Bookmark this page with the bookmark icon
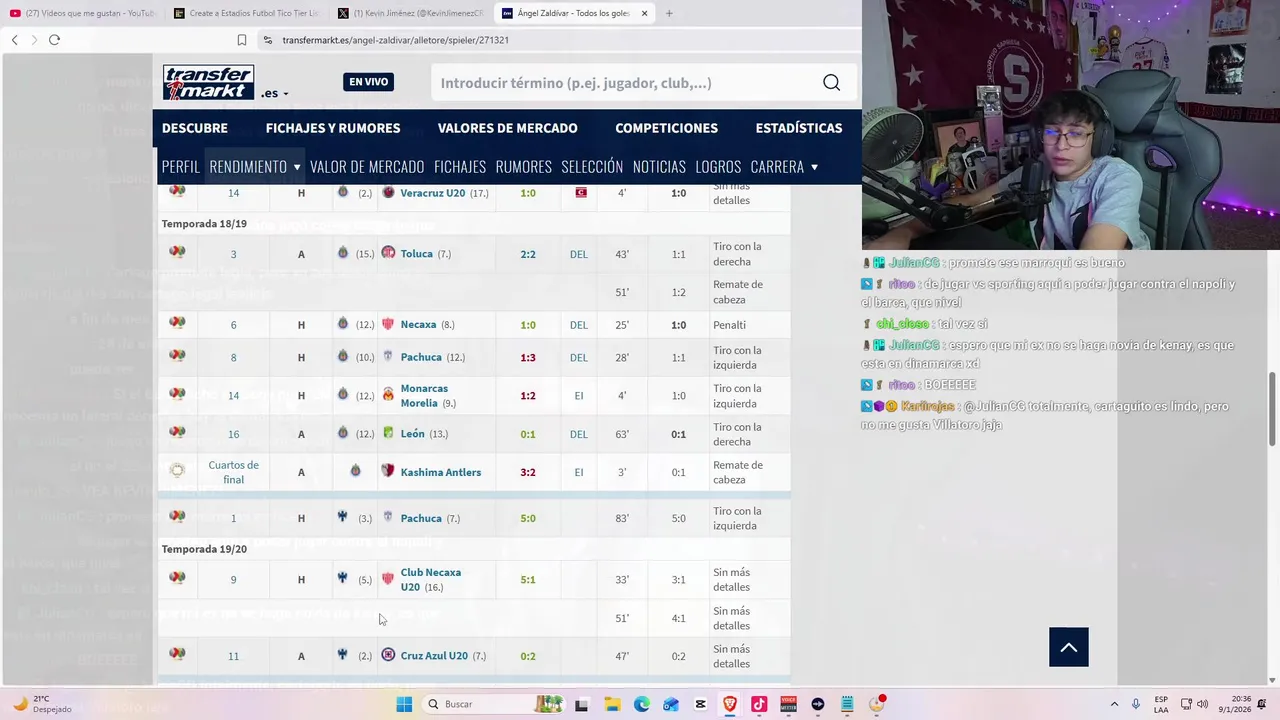The image size is (1280, 720). coord(242,40)
